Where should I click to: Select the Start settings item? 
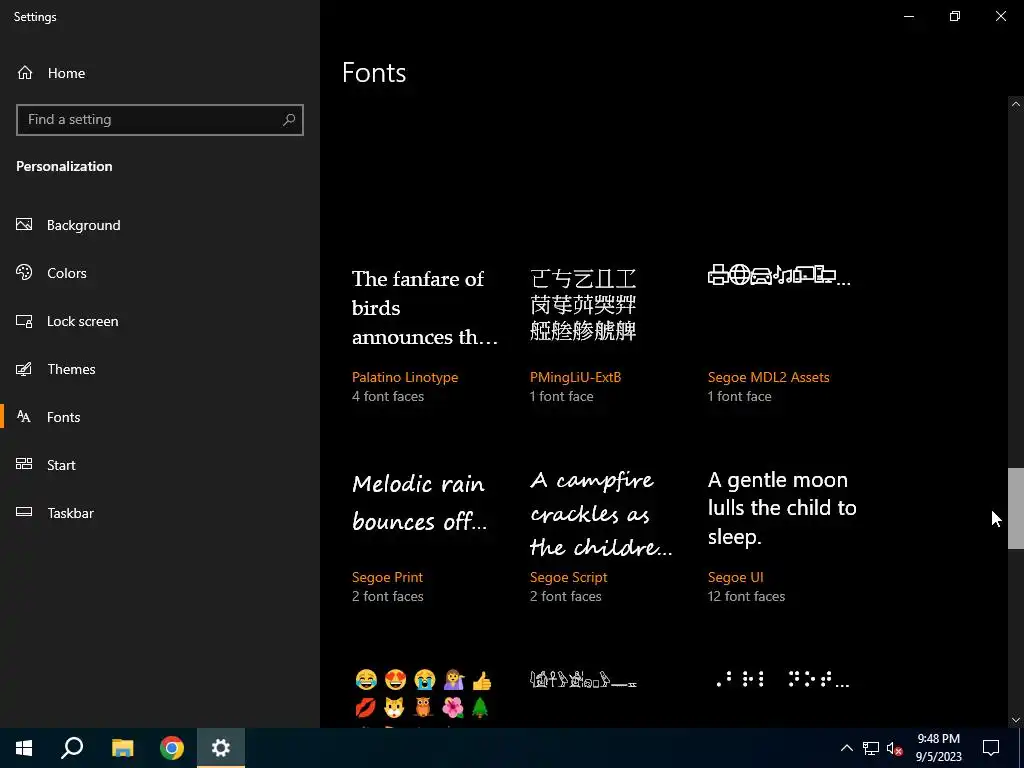(x=61, y=465)
